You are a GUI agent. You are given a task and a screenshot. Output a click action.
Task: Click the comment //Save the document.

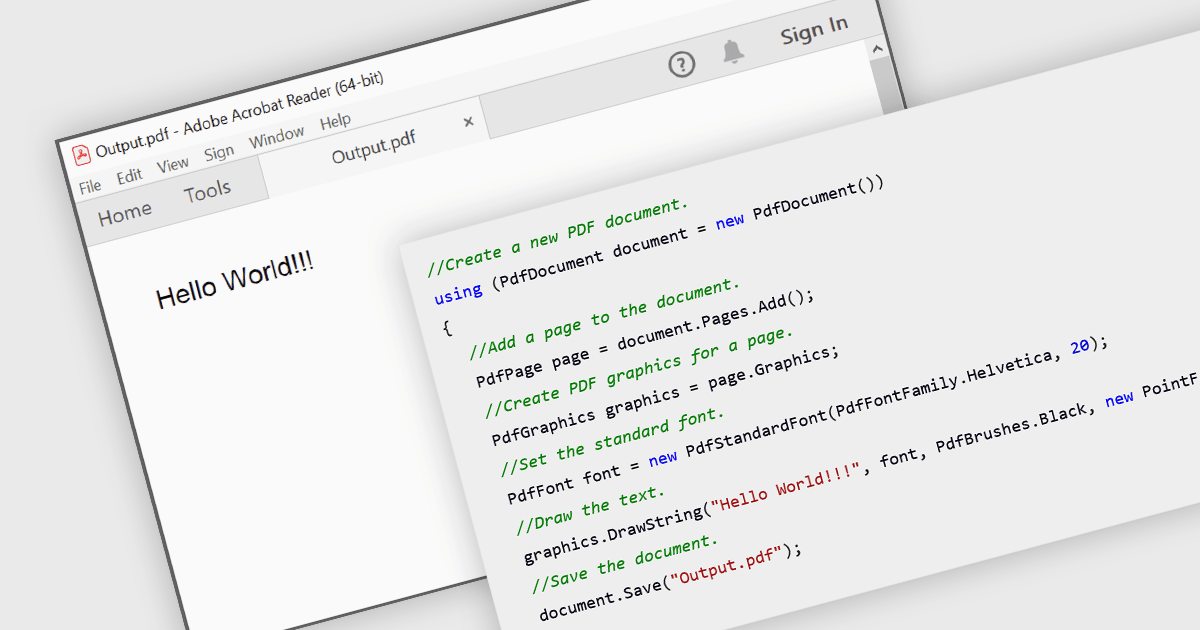pos(626,565)
